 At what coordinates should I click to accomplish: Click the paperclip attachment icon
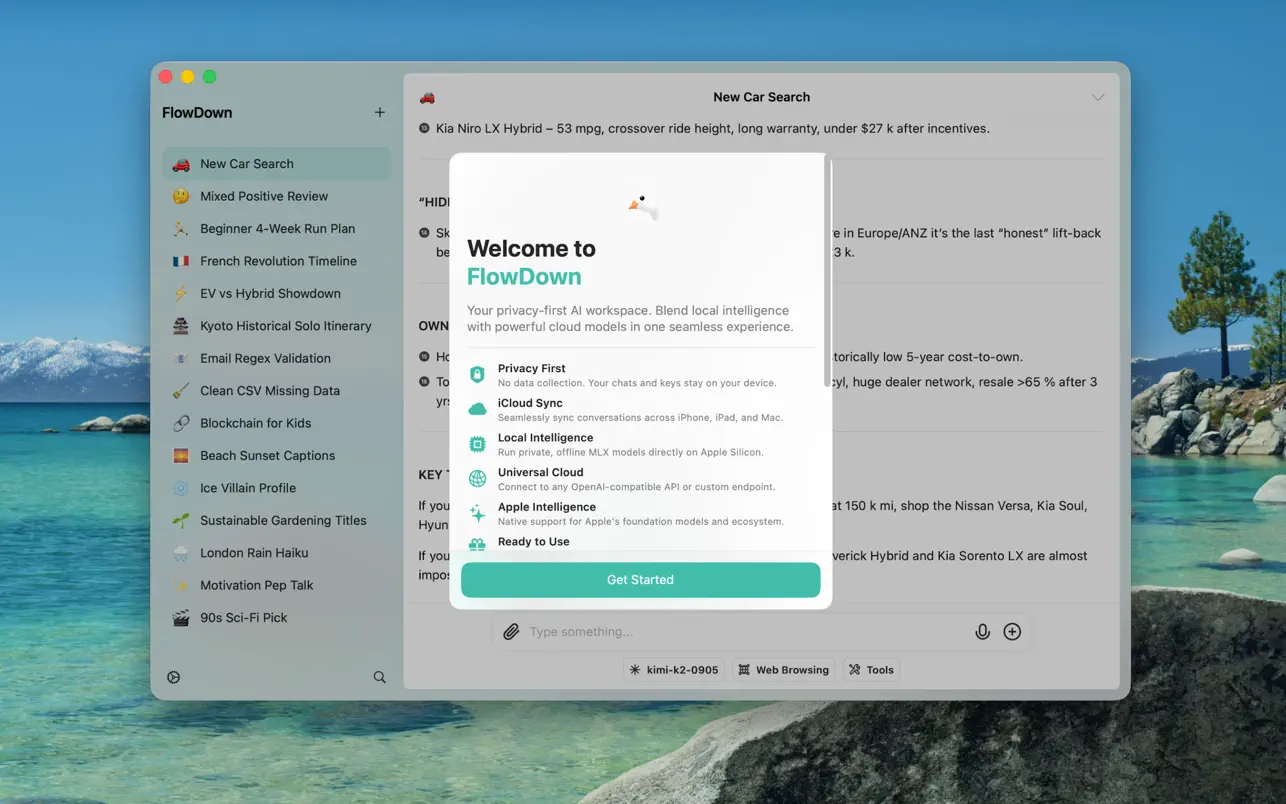tap(511, 632)
